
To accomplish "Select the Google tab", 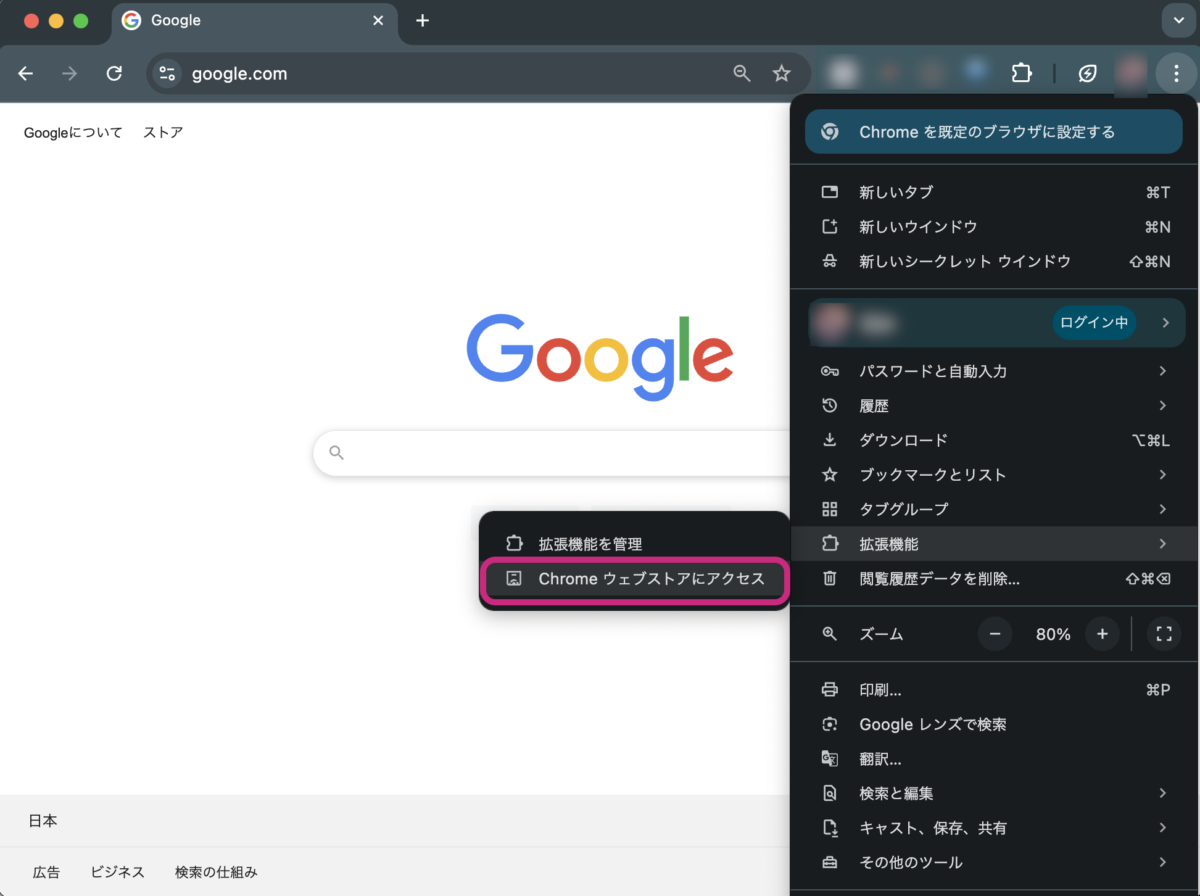I will 255,22.
